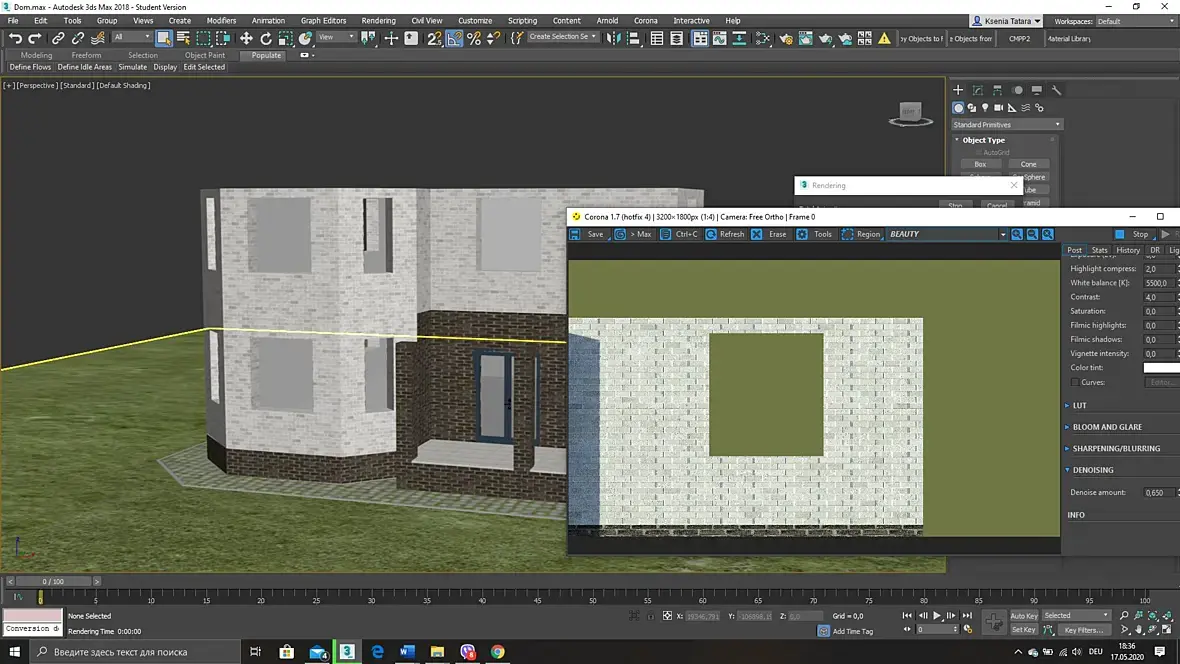
Task: Enable the Curves checkbox
Action: [x=1075, y=382]
